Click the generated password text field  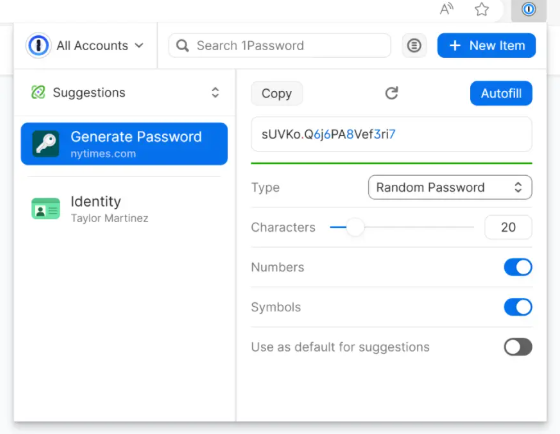click(x=391, y=134)
